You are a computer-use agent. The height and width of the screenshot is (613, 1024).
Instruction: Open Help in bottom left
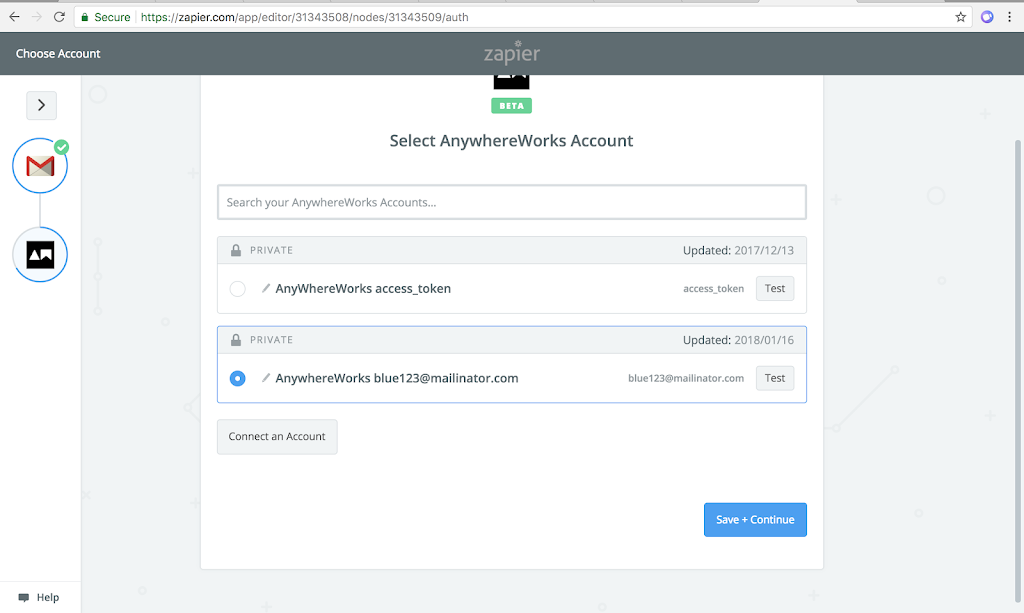pyautogui.click(x=39, y=597)
